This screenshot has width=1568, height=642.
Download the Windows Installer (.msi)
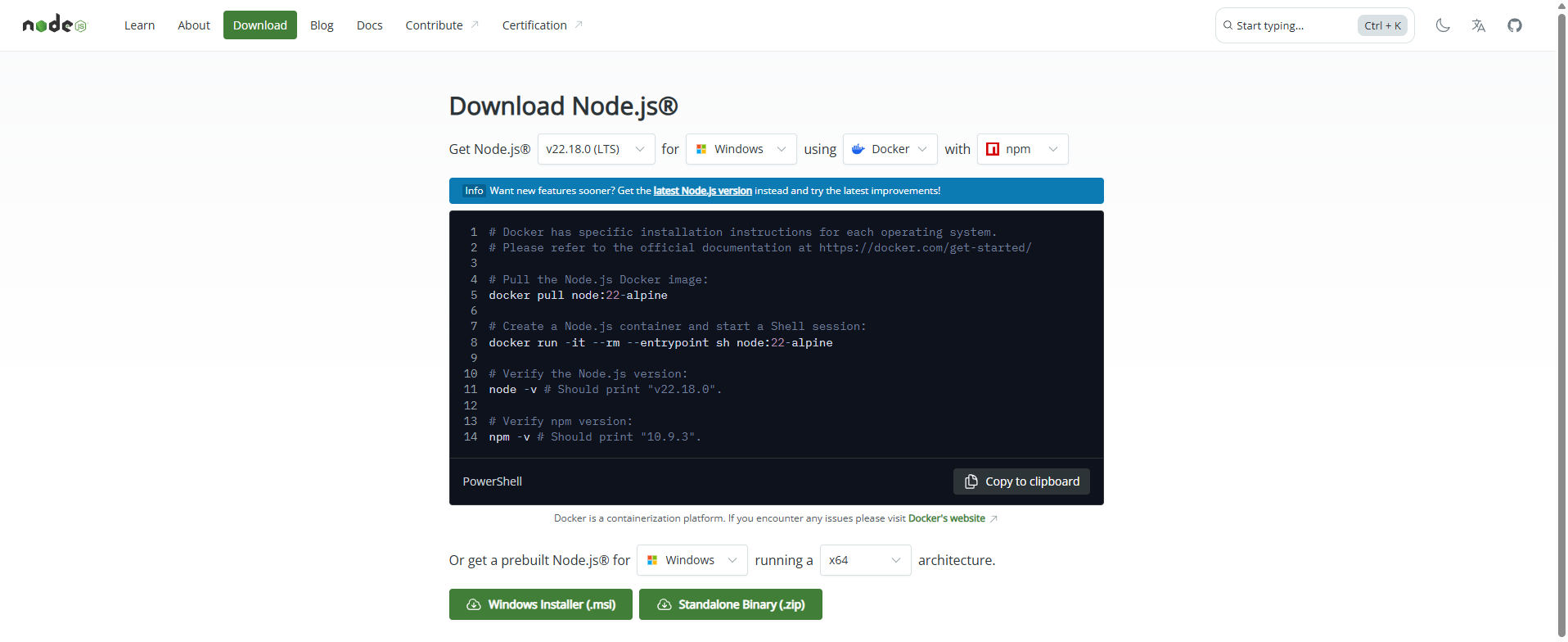point(541,604)
